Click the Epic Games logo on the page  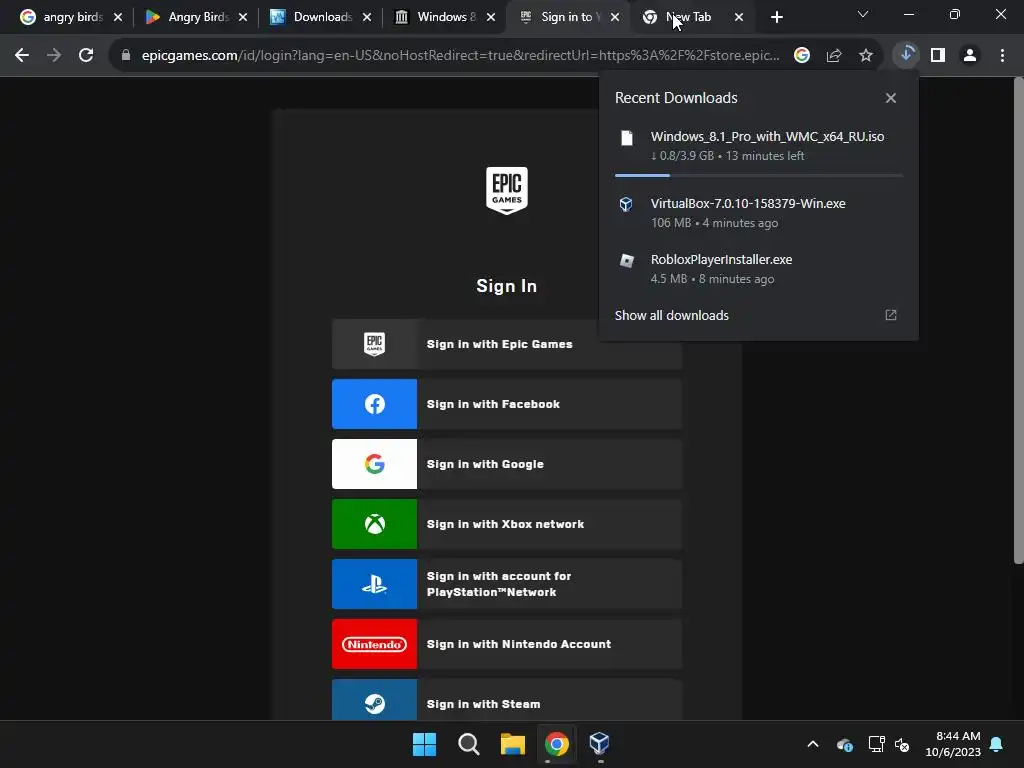(507, 190)
